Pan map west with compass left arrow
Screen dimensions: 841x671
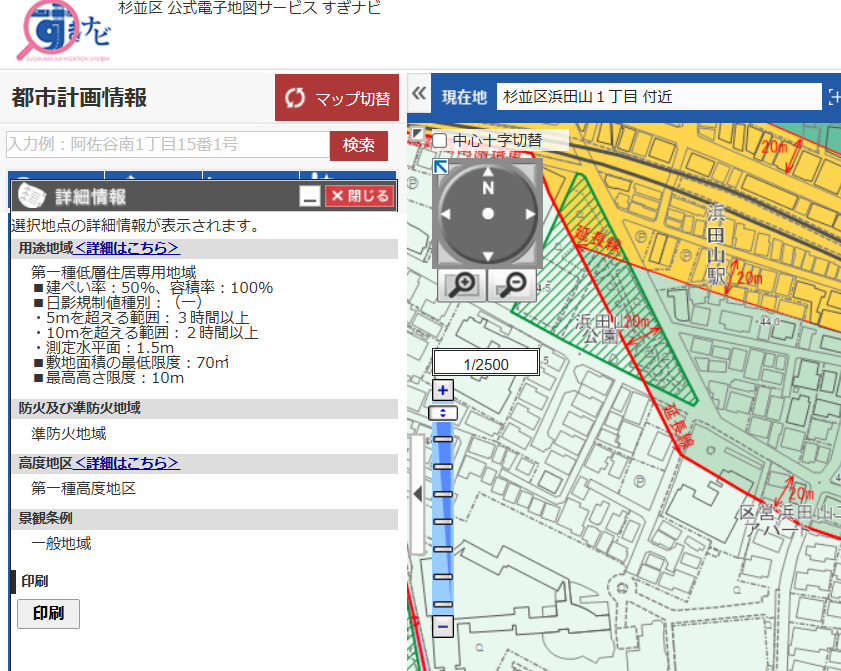click(x=449, y=214)
